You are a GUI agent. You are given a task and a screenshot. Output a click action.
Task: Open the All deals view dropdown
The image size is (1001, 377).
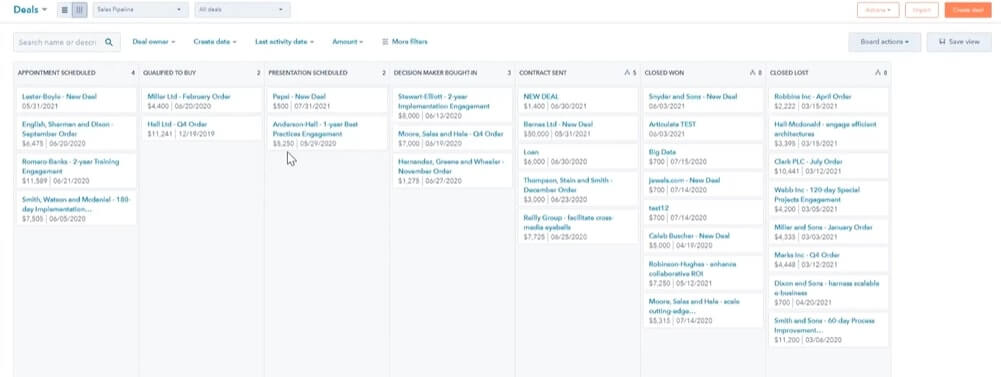pyautogui.click(x=242, y=10)
